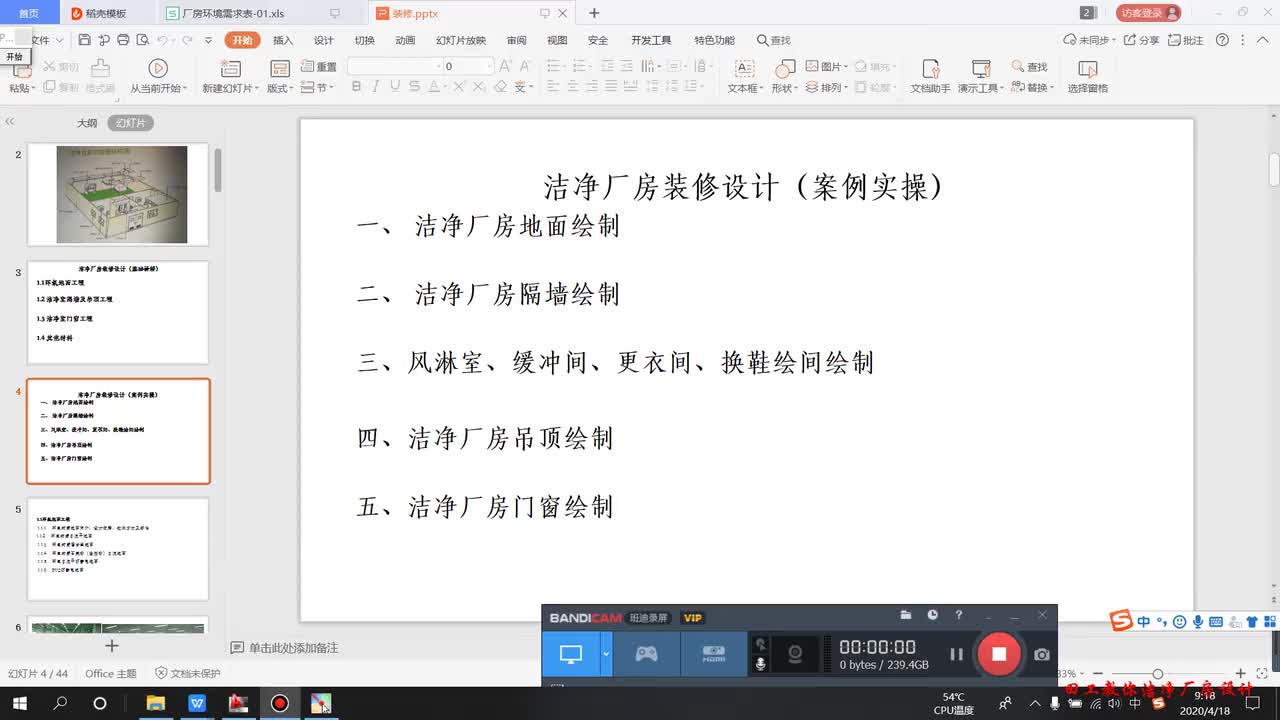Open the 幻灯片放映 ribbon tab

(461, 41)
